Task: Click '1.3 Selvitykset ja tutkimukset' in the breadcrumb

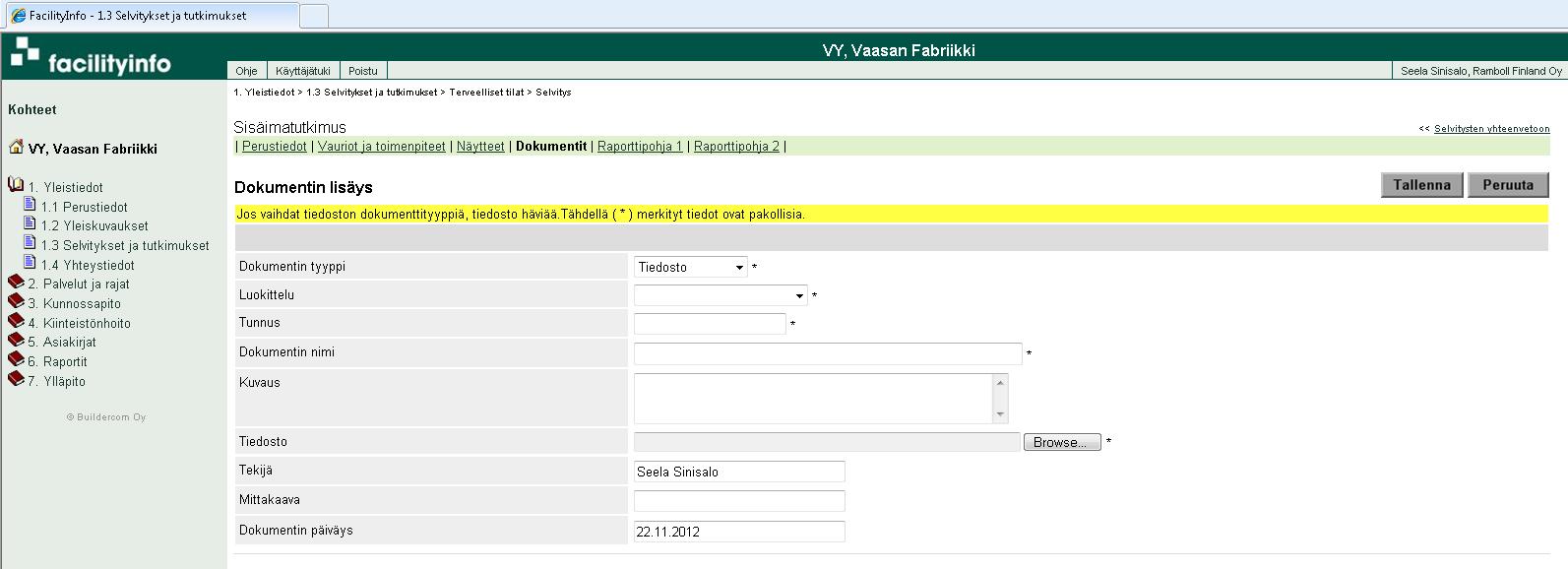Action: [371, 93]
